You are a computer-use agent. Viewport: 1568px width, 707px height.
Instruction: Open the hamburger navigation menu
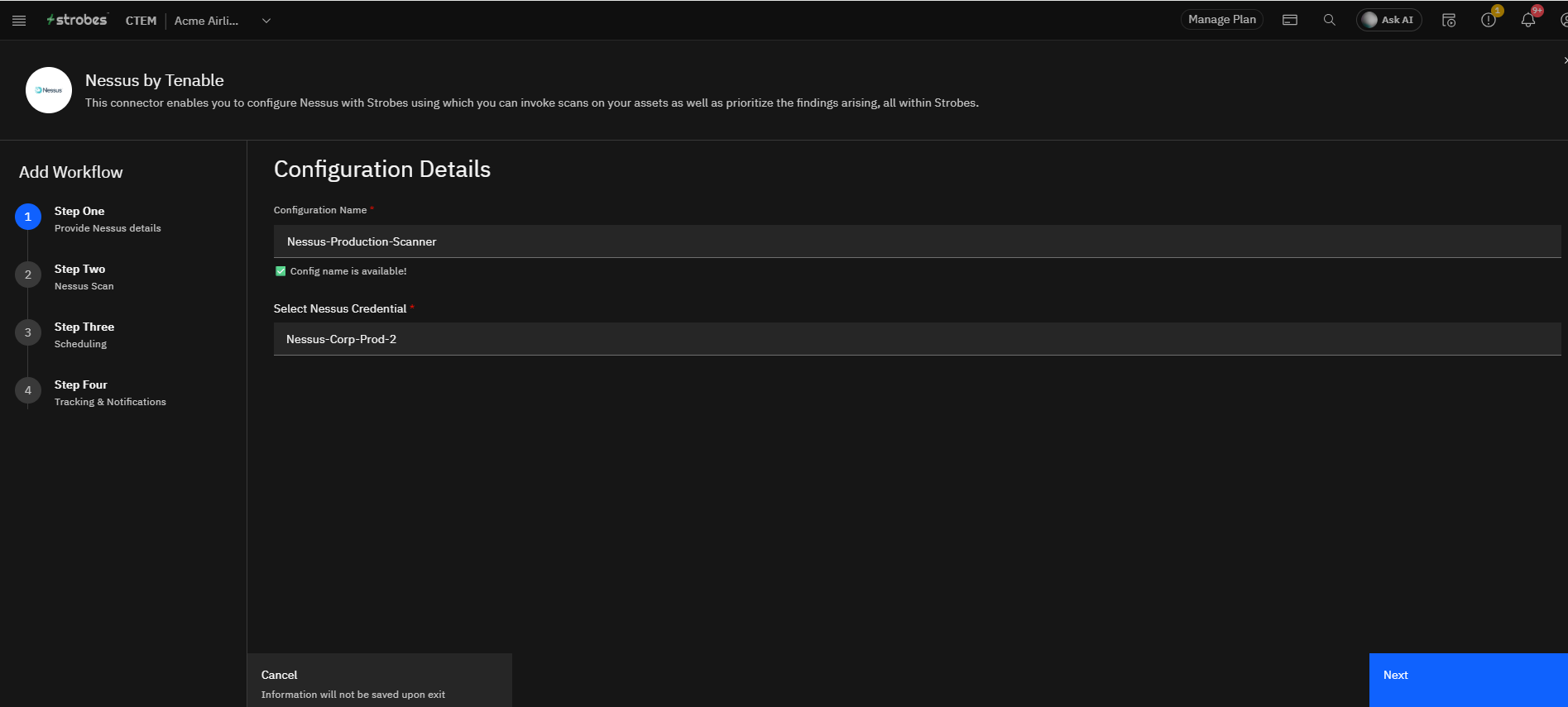click(x=19, y=21)
